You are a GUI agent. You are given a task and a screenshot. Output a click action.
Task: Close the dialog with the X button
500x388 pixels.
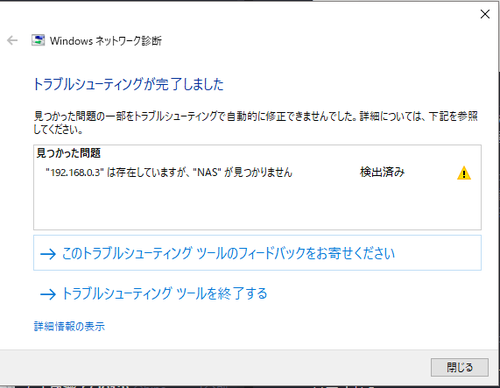pyautogui.click(x=485, y=14)
